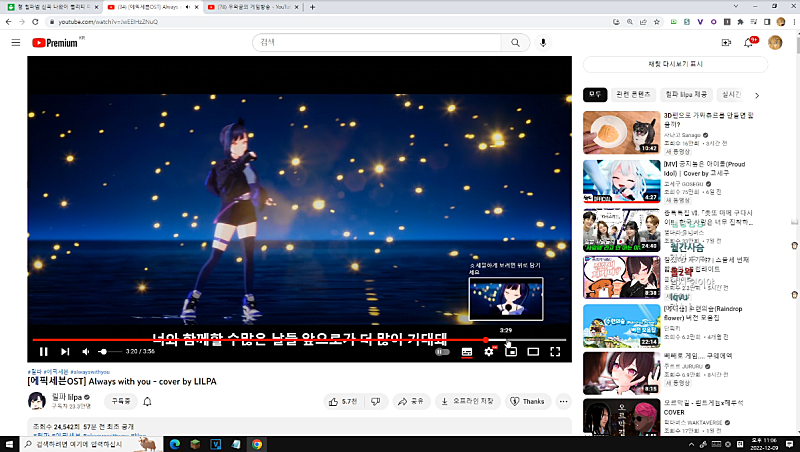Open player settings gear
The height and width of the screenshot is (452, 800).
click(489, 351)
